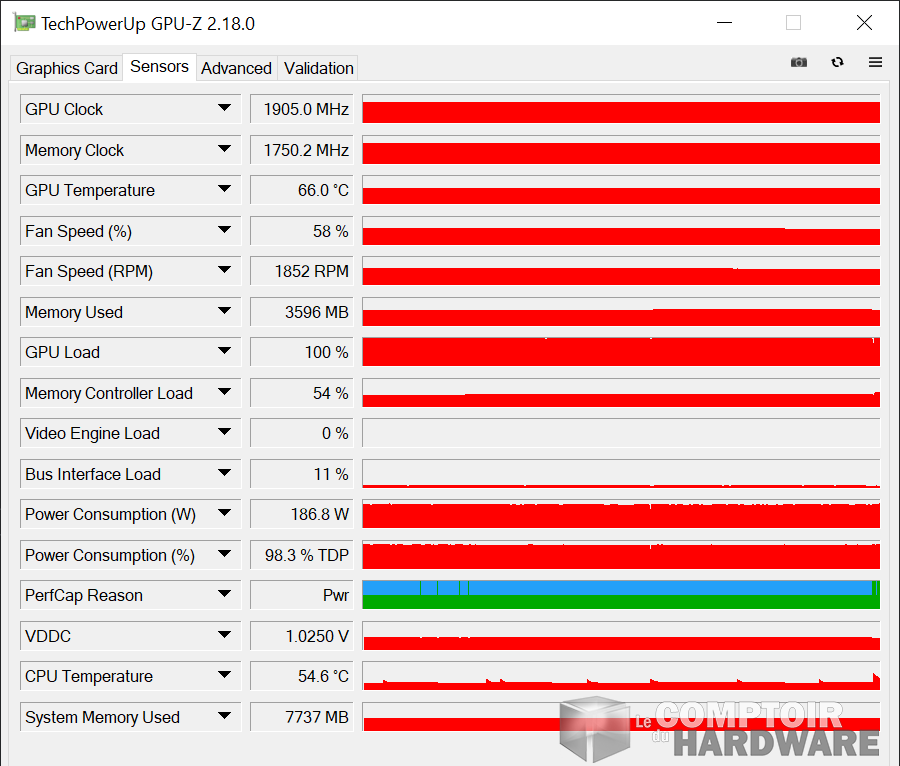Click the PerfCap Reason blue-green graph

[620, 595]
